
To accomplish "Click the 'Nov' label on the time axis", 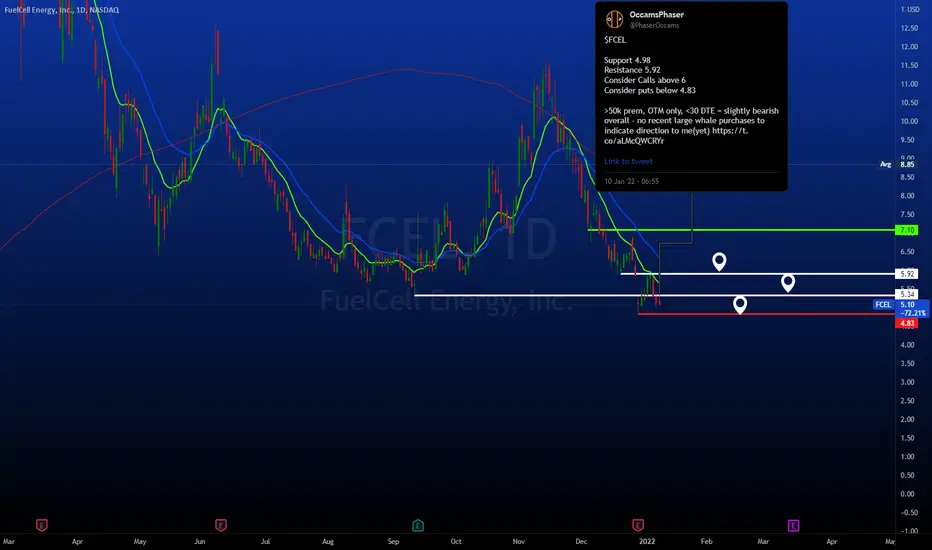I will [x=518, y=542].
